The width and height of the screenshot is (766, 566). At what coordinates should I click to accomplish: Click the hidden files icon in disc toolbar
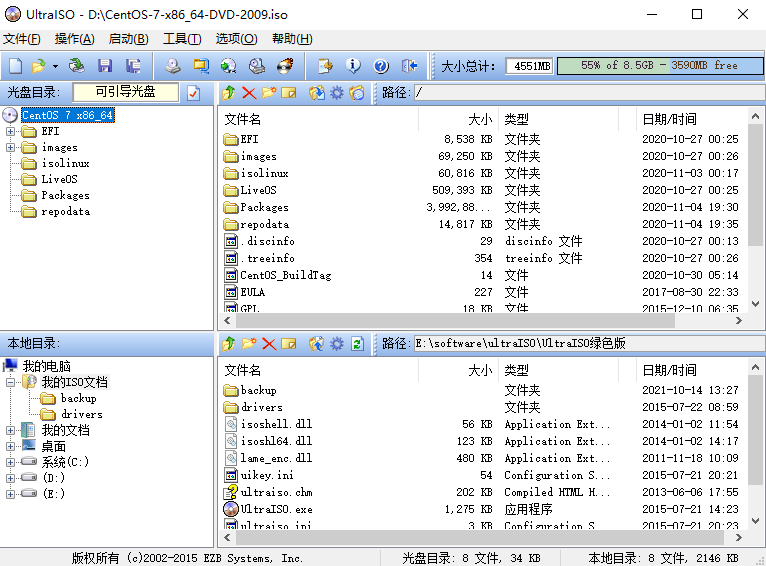point(357,92)
